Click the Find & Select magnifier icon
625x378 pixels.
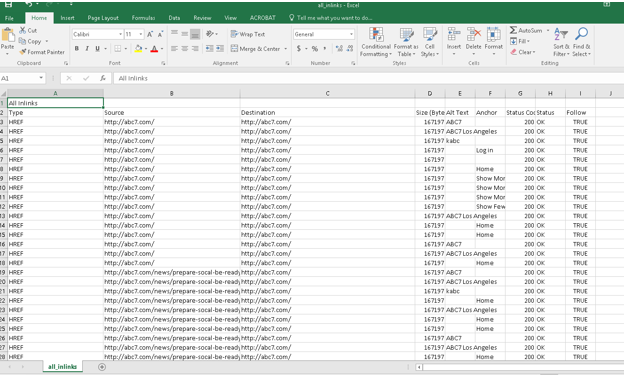[582, 34]
